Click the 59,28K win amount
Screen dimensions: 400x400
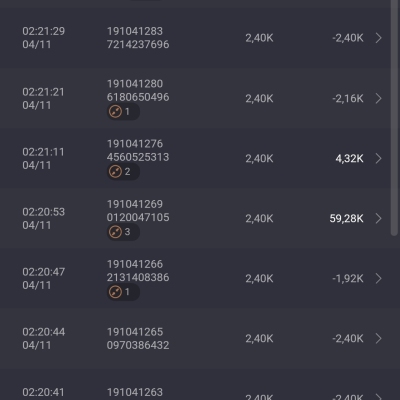(346, 218)
